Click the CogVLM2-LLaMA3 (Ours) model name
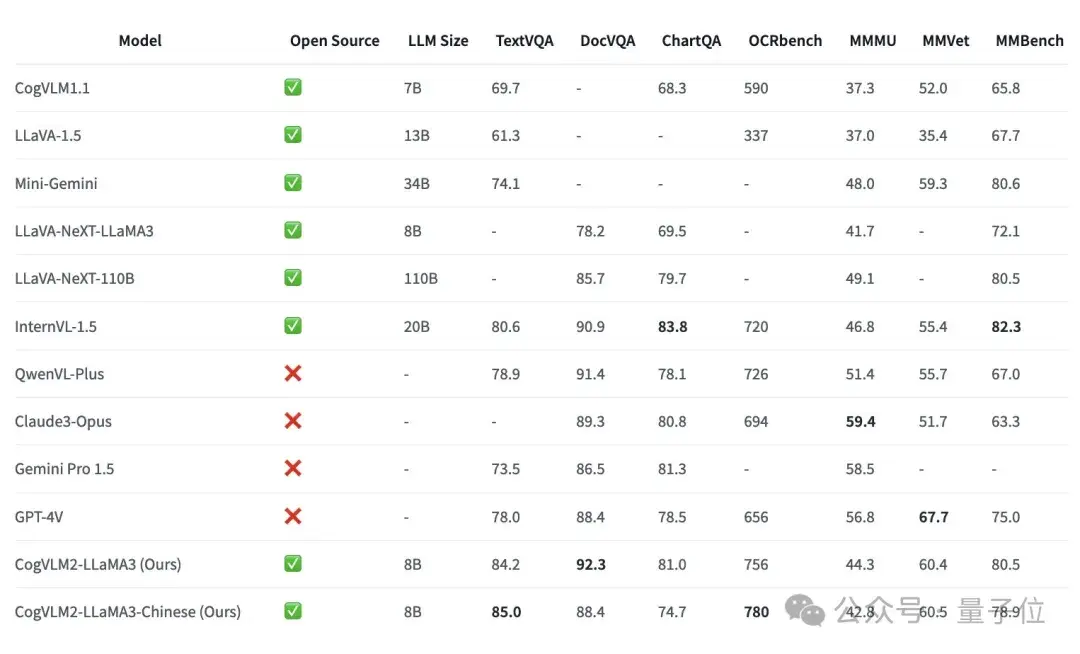The width and height of the screenshot is (1080, 654). (98, 565)
